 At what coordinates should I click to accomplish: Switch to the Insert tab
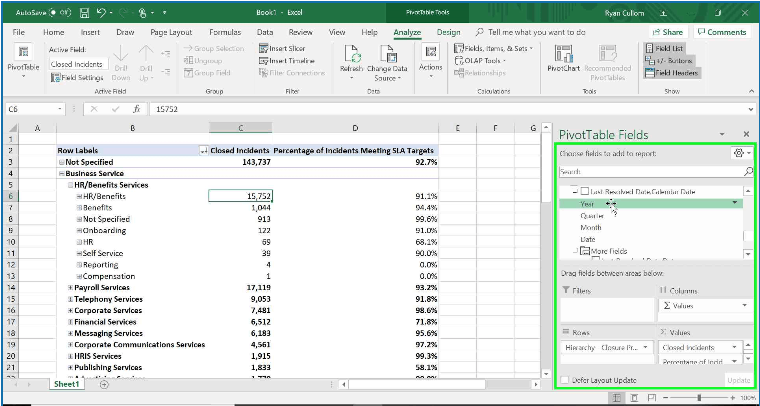(x=90, y=32)
